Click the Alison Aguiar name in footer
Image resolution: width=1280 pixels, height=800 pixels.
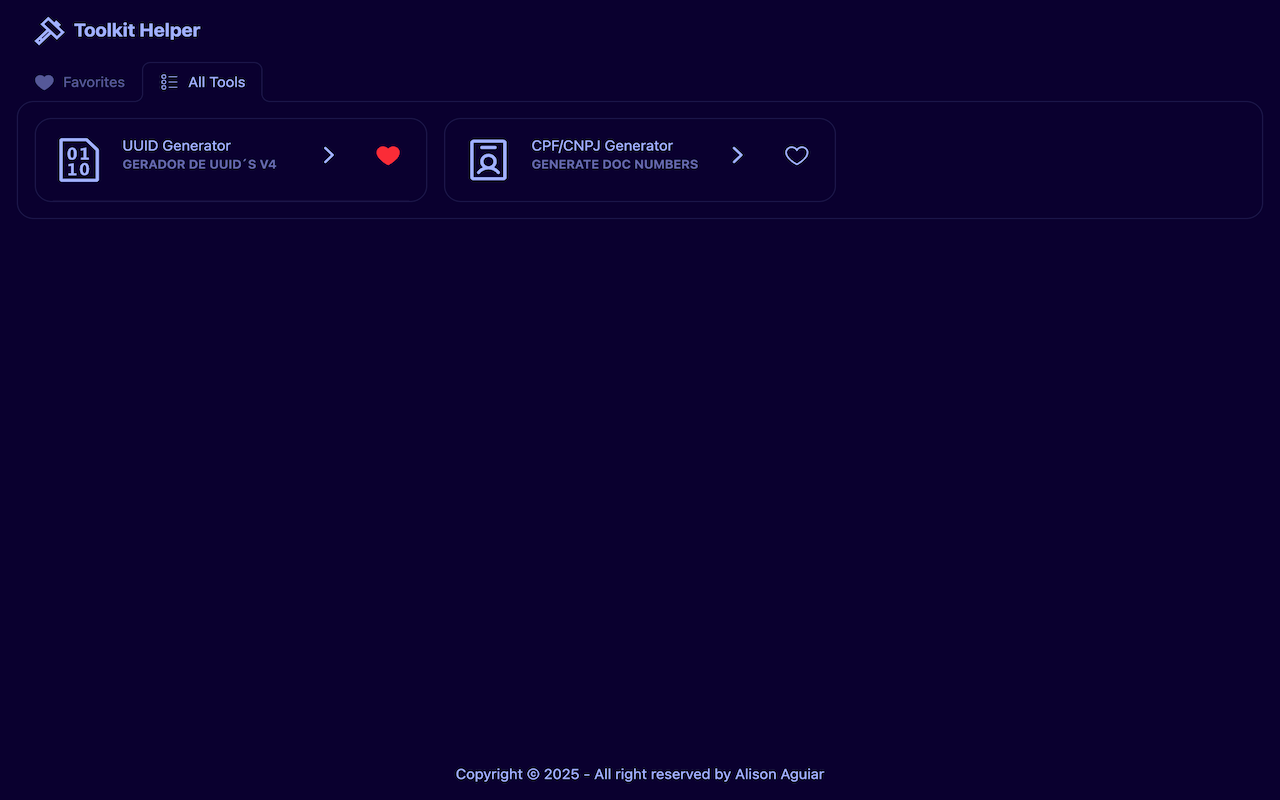point(779,774)
